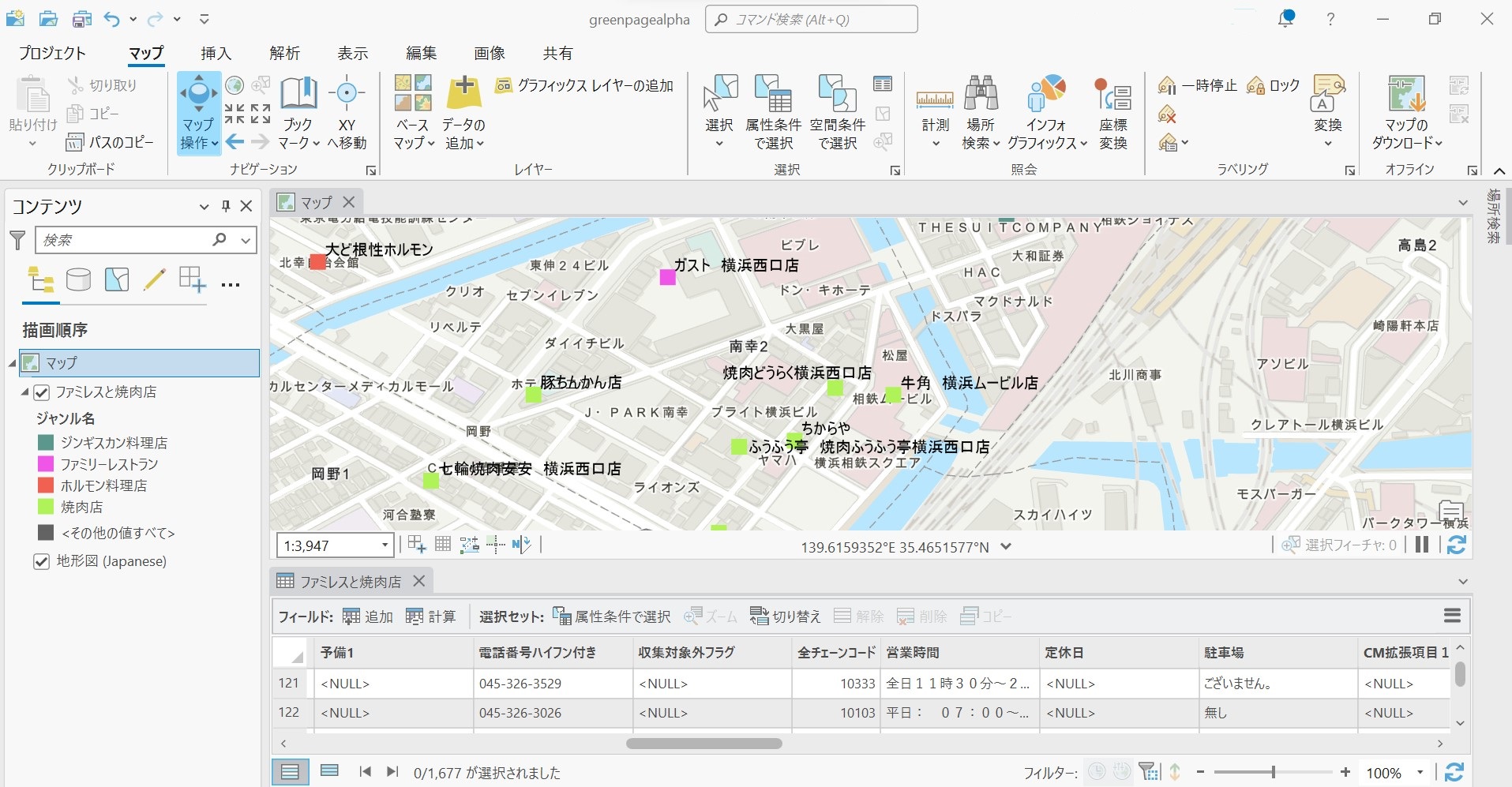Viewport: 1512px width, 787px height.
Task: Open the ブックマーク bookmarks menu
Action: [298, 113]
